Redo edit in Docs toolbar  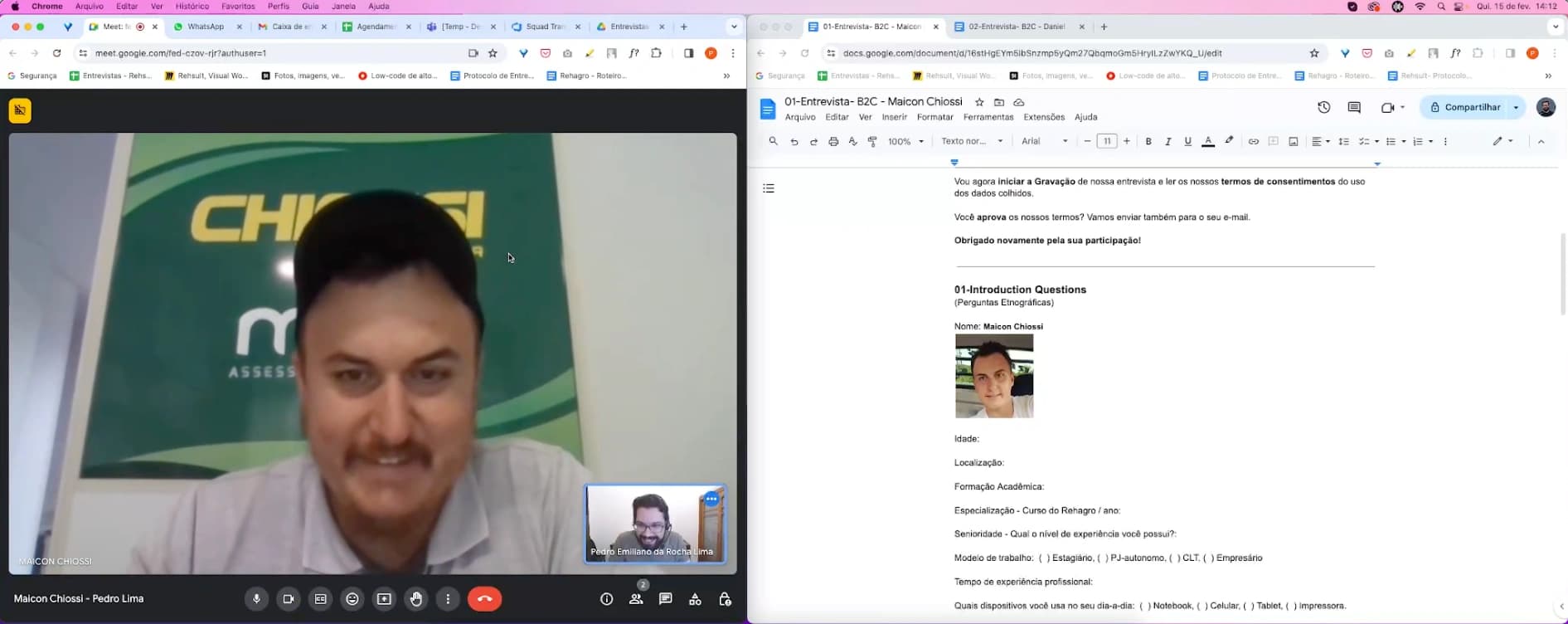pos(813,141)
